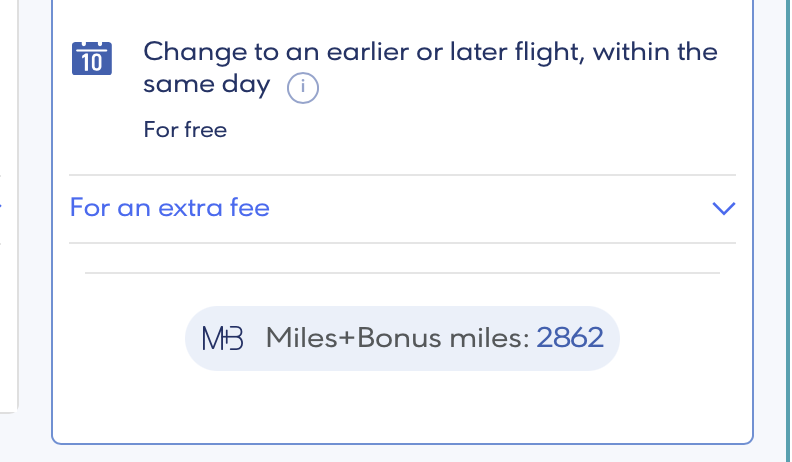Click the "Miles+Bonus miles:" label text
792x462 pixels.
pos(397,338)
